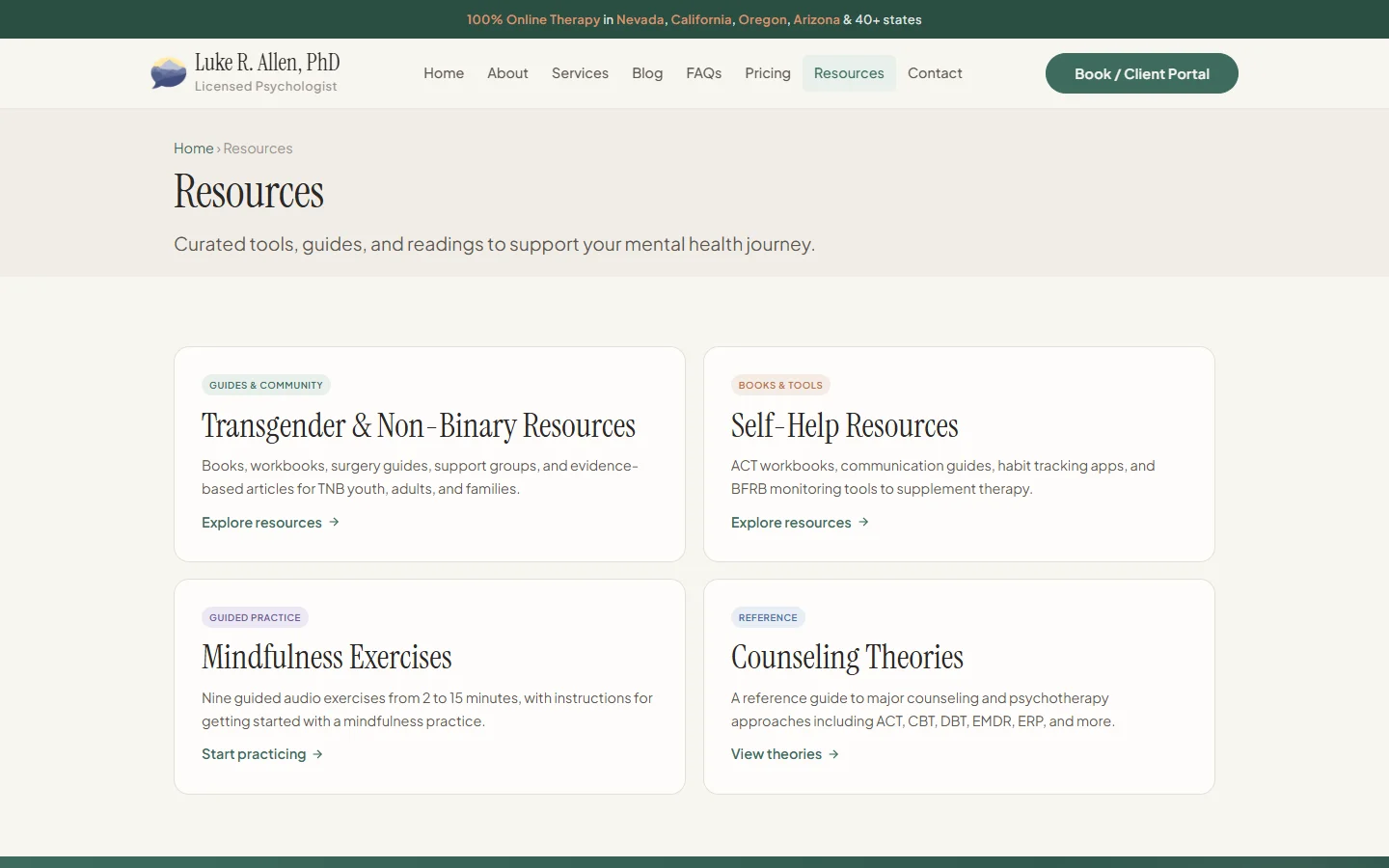The width and height of the screenshot is (1389, 868).
Task: Open the Contact navigation link
Action: pos(935,73)
